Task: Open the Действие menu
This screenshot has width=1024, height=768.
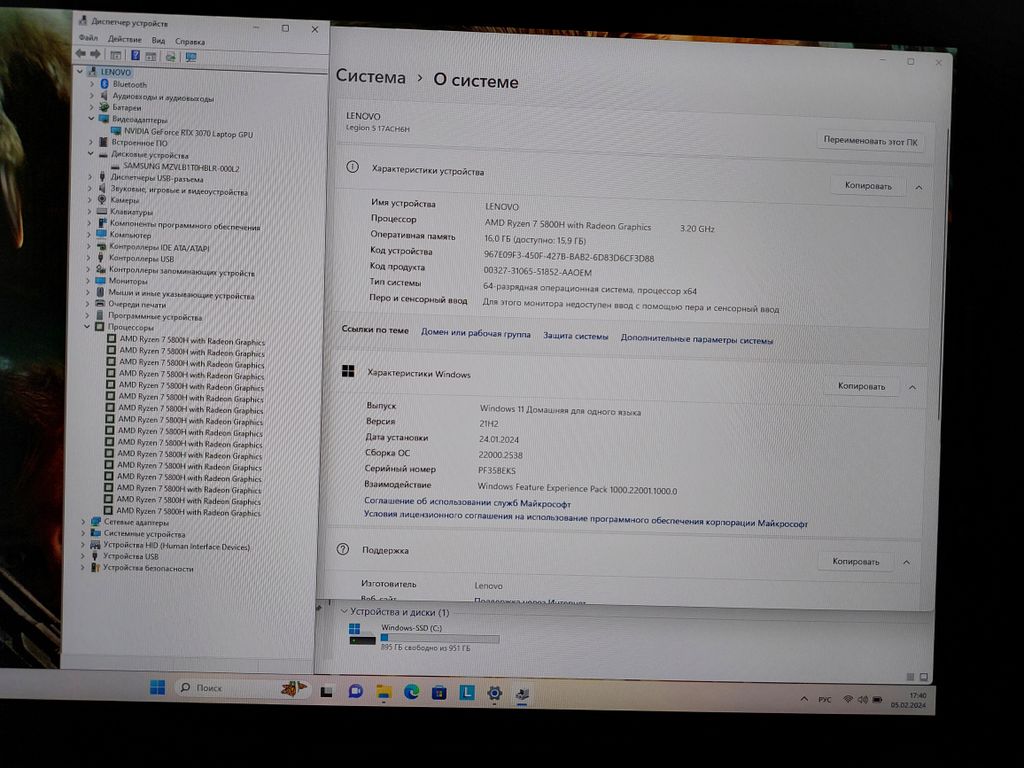Action: point(125,41)
